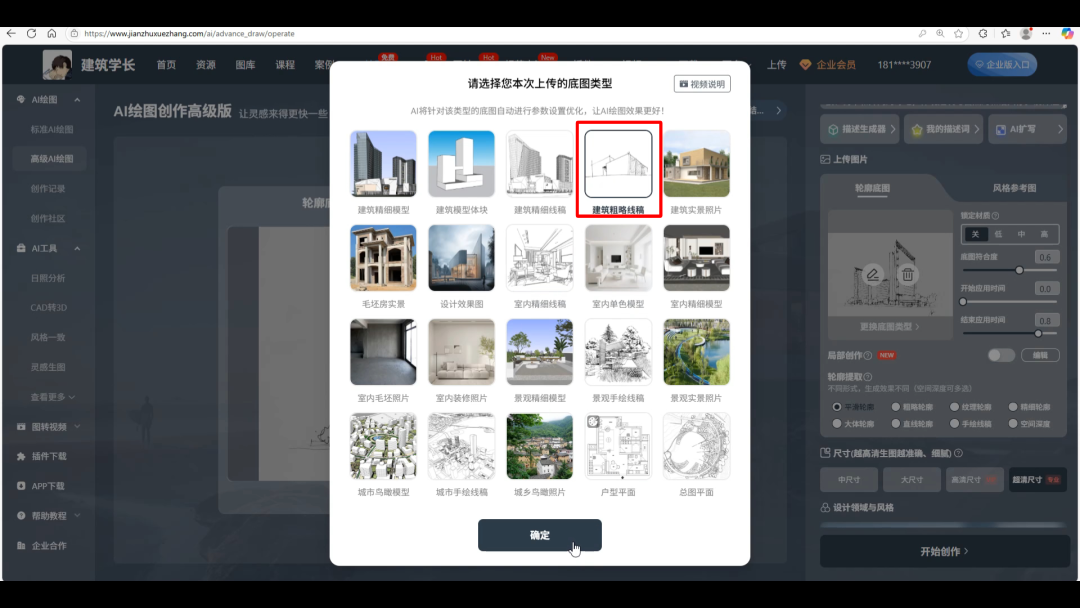Pick the 室内装修照片 thumbnail
Image resolution: width=1080 pixels, height=608 pixels.
(x=461, y=352)
